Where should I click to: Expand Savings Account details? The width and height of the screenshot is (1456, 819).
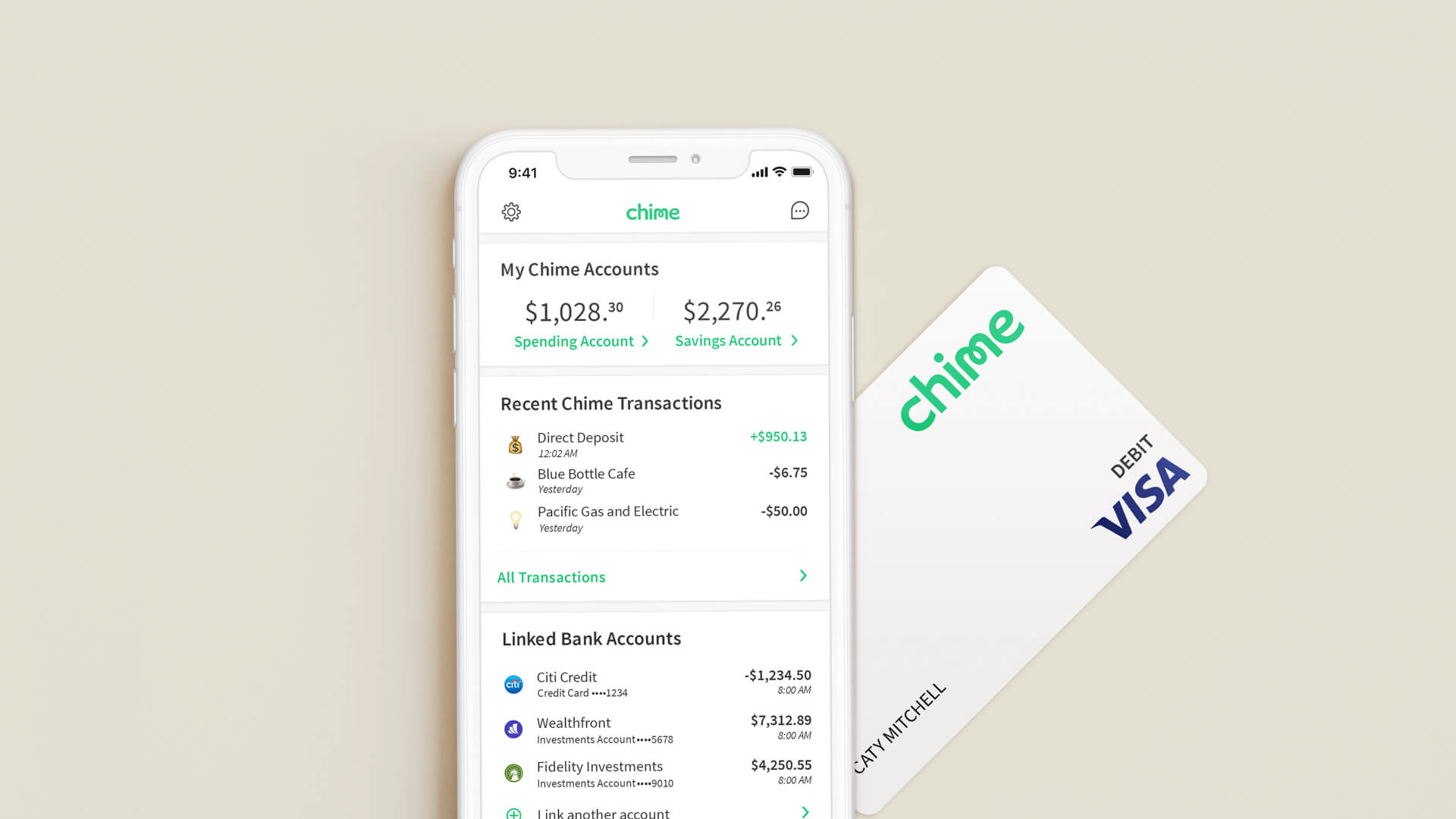tap(736, 340)
